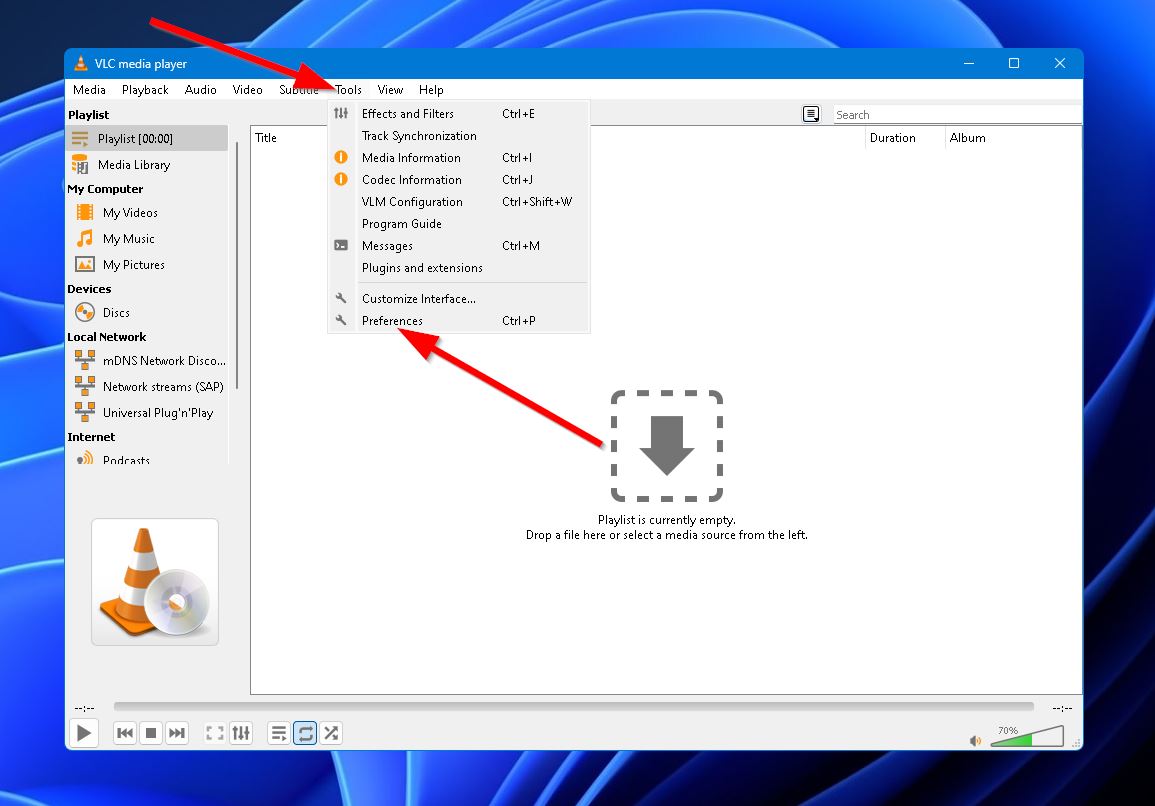Skip to previous media track
This screenshot has height=806, width=1155.
[x=125, y=733]
